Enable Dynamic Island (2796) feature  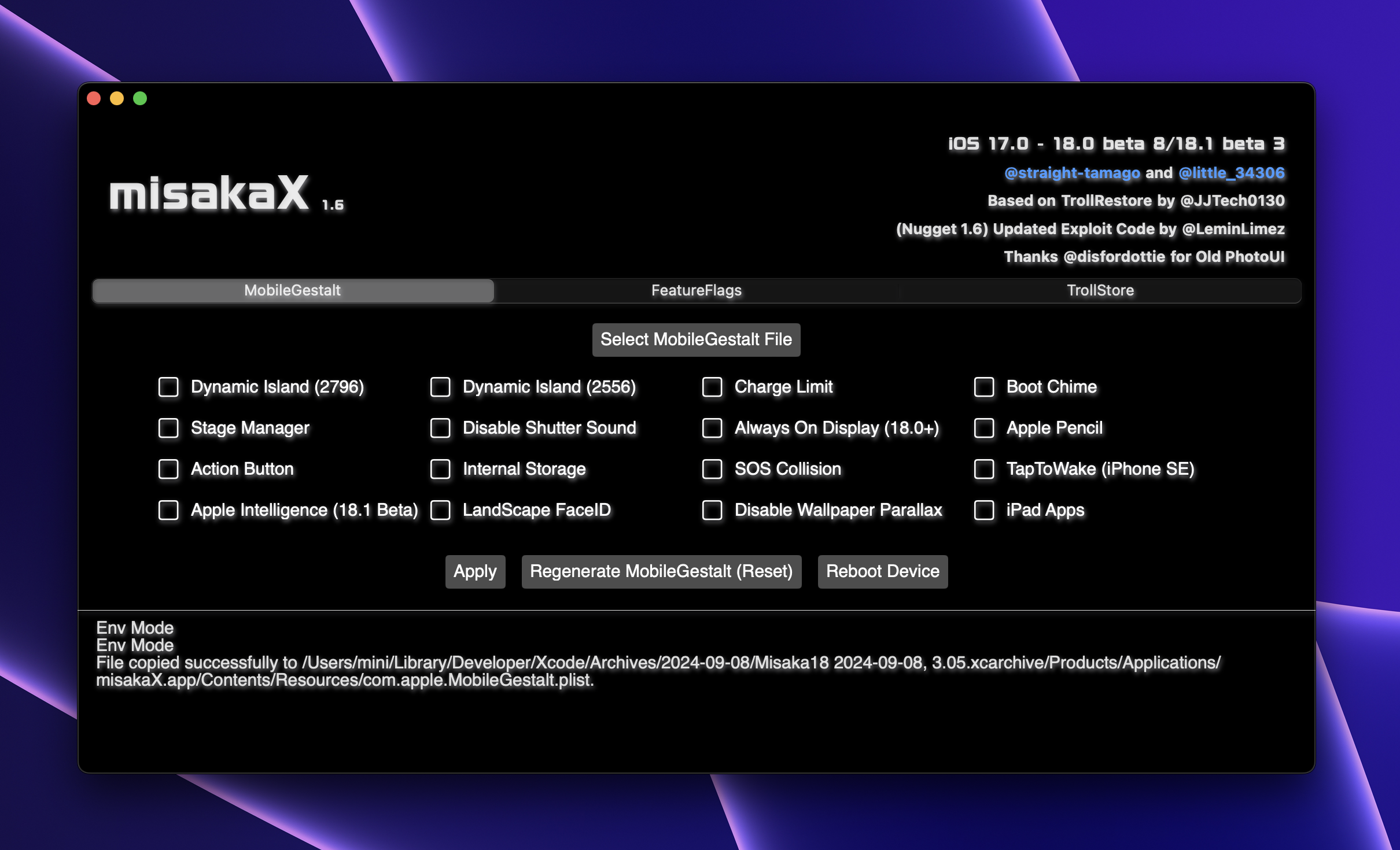coord(169,387)
